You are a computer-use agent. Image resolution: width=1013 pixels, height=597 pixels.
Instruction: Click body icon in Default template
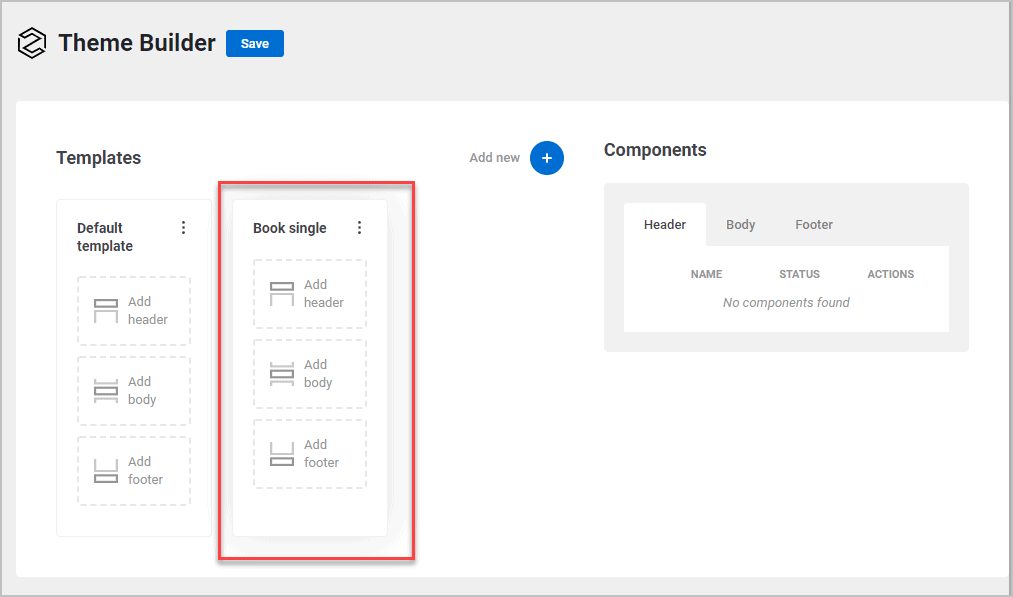pos(106,391)
